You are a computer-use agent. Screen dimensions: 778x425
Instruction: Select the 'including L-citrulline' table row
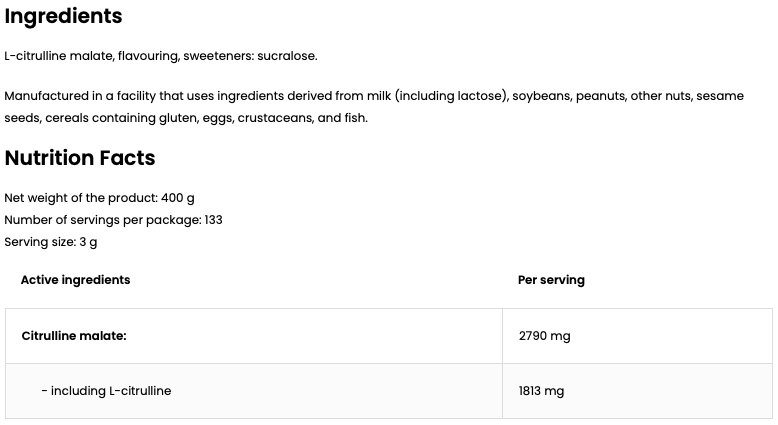106,391
